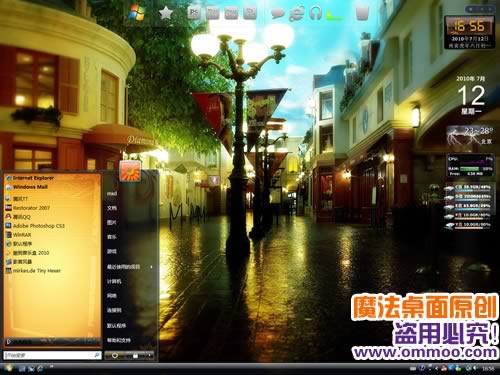Click the CPU and RAM meter gadget
The image size is (500, 375).
470,166
